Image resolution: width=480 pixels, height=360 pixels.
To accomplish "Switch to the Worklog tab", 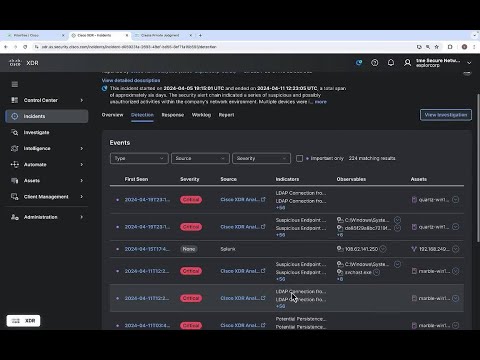I will tap(201, 115).
